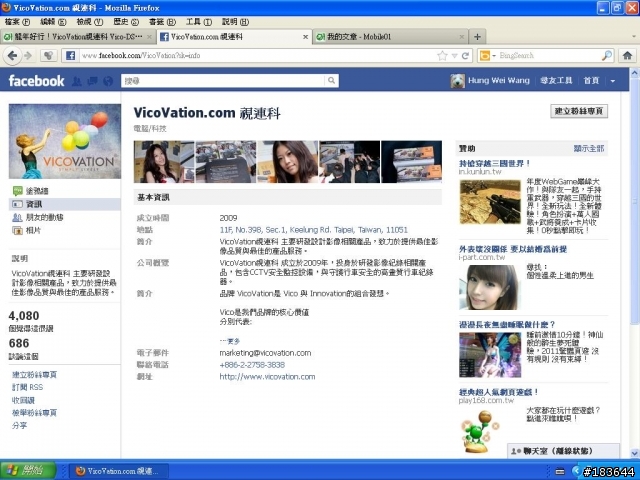Open ad titled 外表要沒關係 要以結婚為前提
This screenshot has width=640, height=480.
[513, 249]
